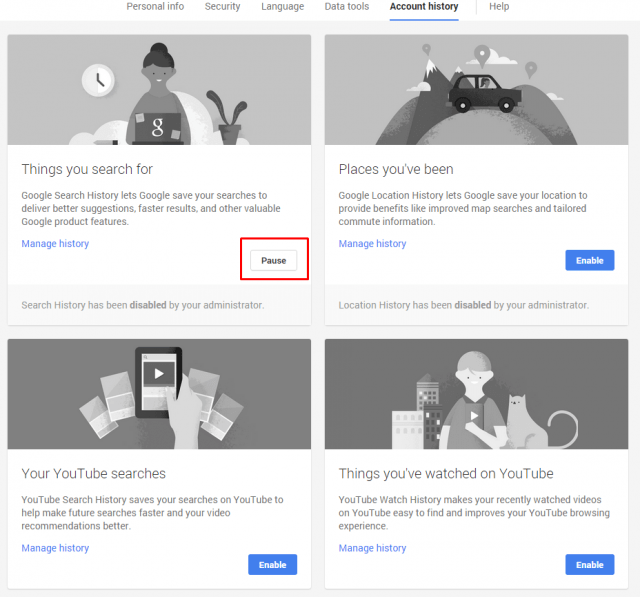640x597 pixels.
Task: Enable Location History under Places you've been
Action: [x=589, y=260]
